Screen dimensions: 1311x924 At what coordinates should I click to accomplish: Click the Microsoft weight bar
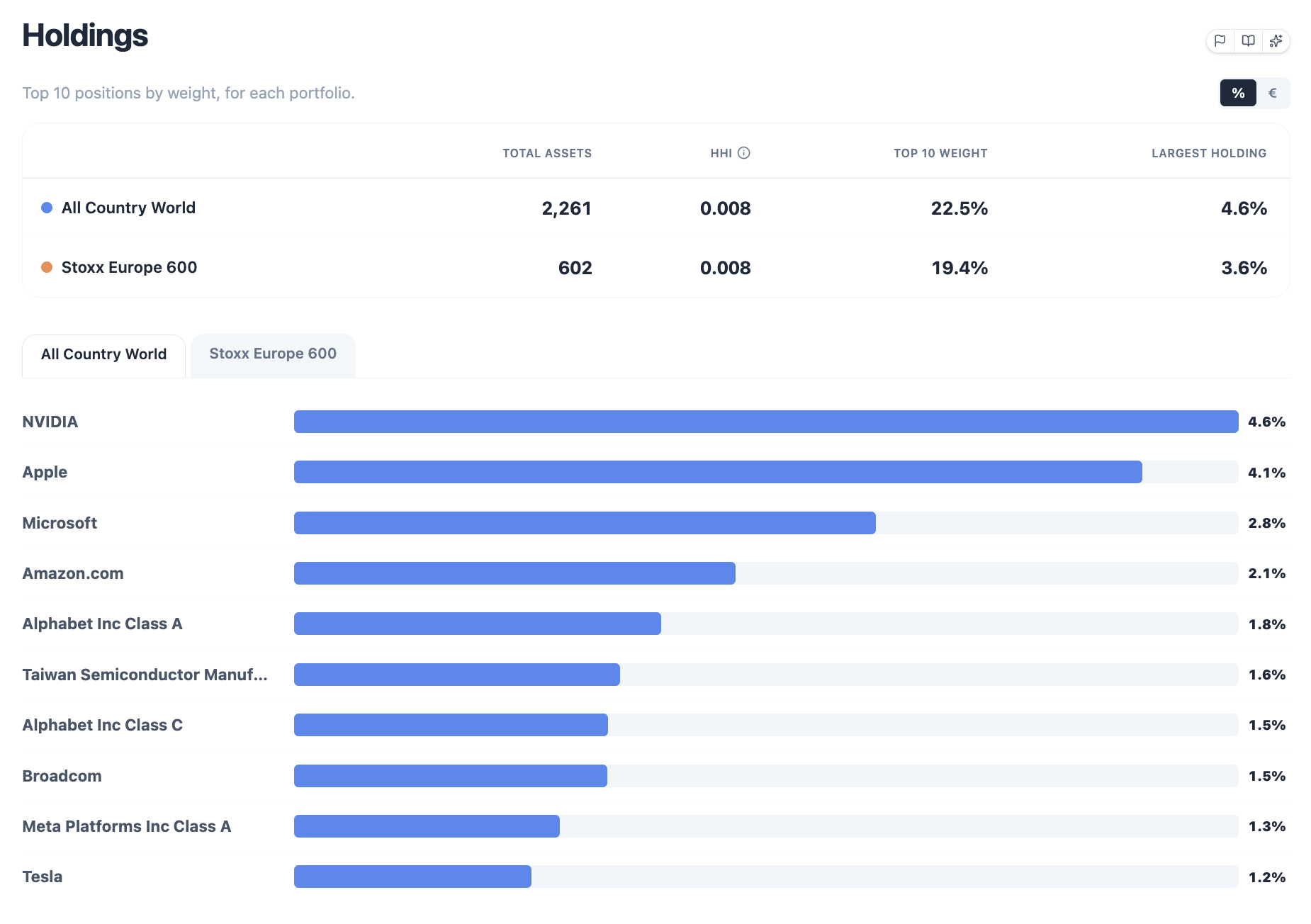click(585, 523)
